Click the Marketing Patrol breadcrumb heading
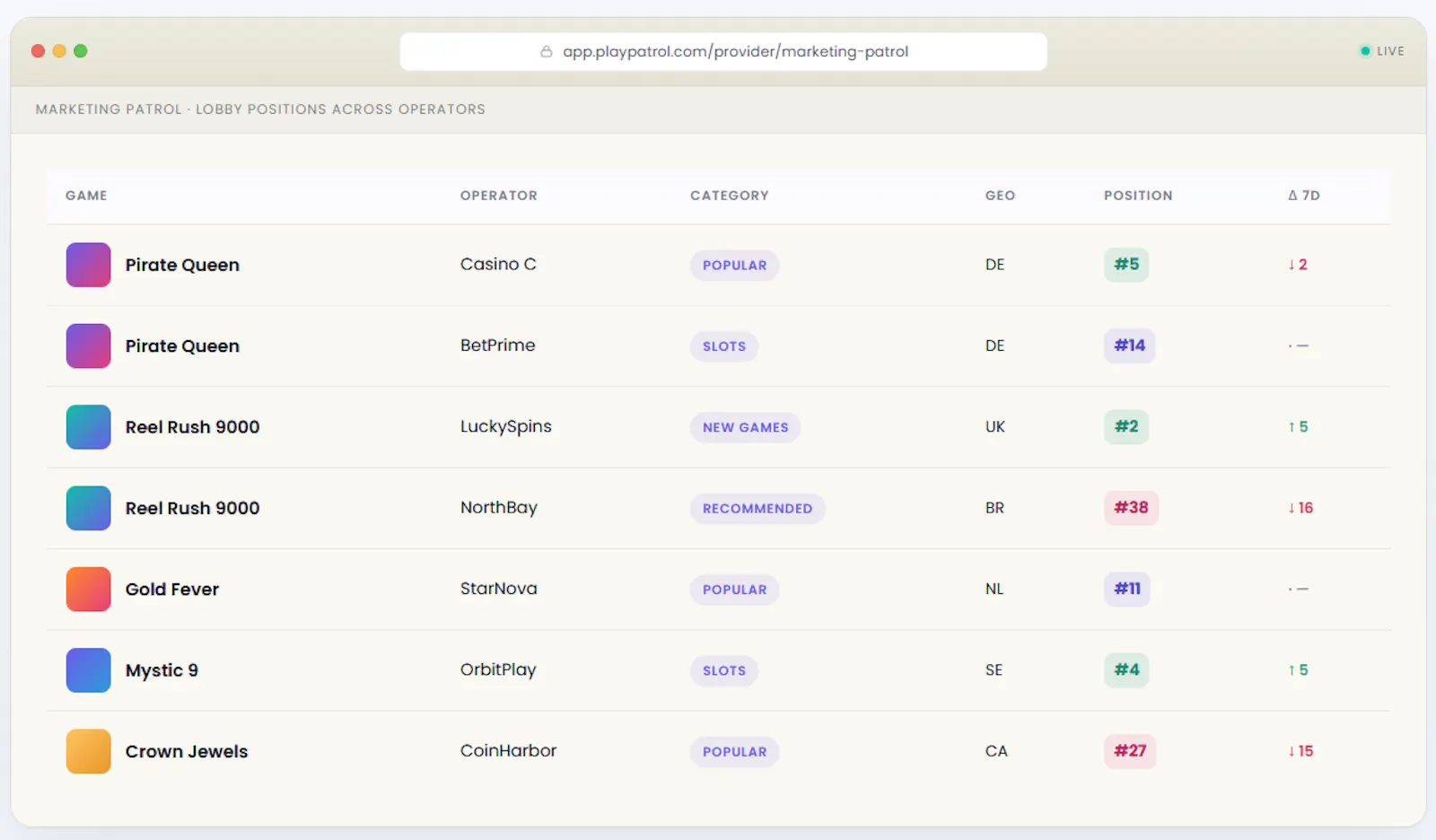Screen dimensions: 1436x840 point(260,109)
